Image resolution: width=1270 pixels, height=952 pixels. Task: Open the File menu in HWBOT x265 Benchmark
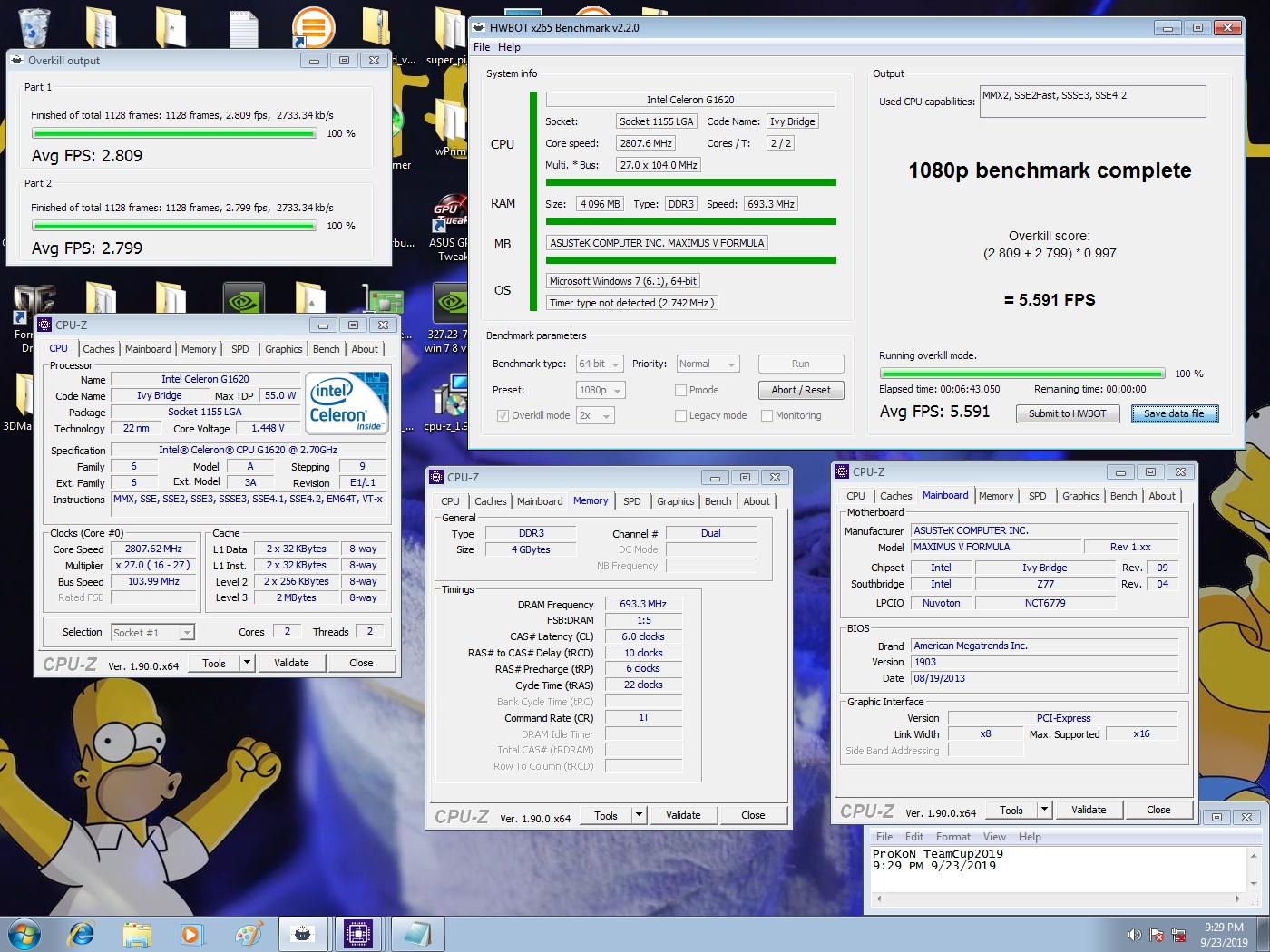pyautogui.click(x=482, y=47)
